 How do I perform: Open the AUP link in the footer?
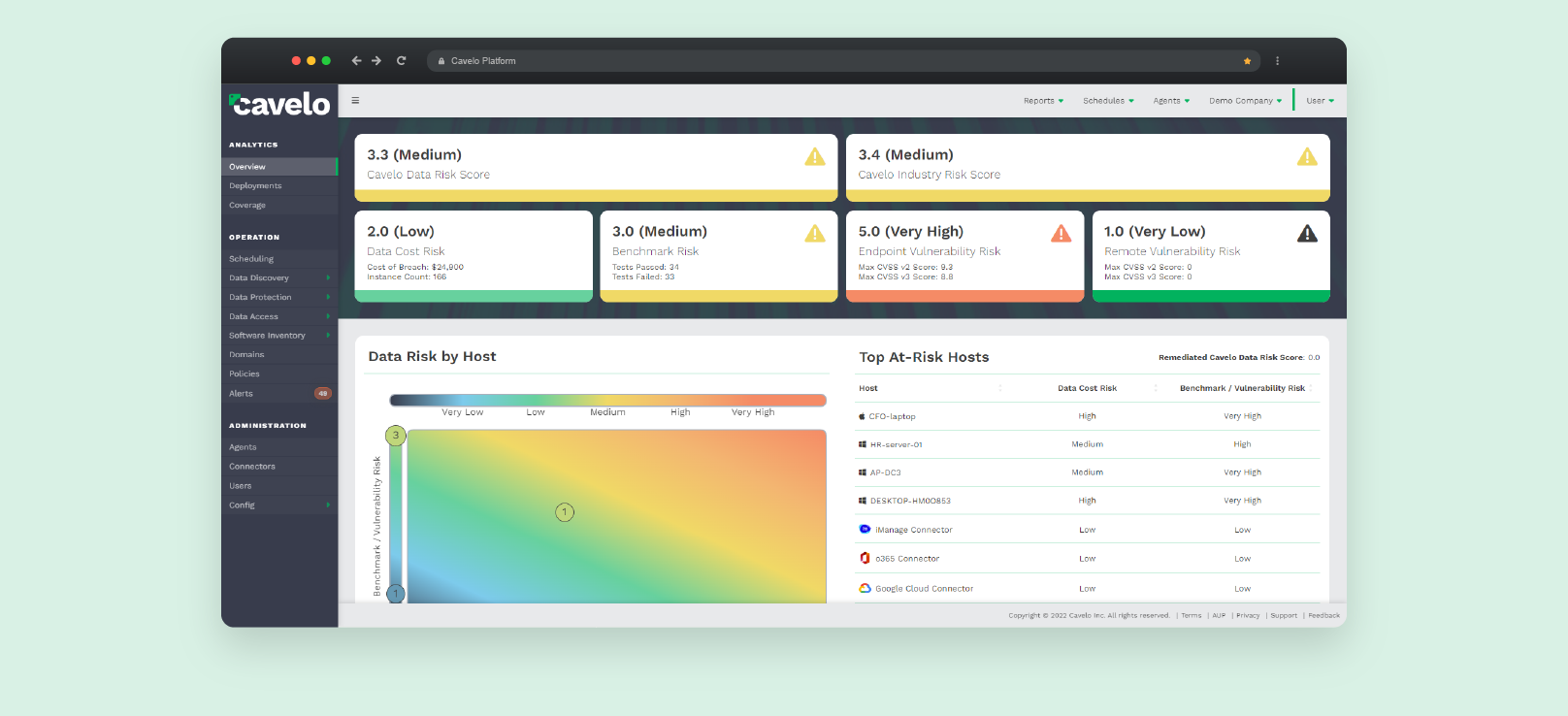(1219, 615)
